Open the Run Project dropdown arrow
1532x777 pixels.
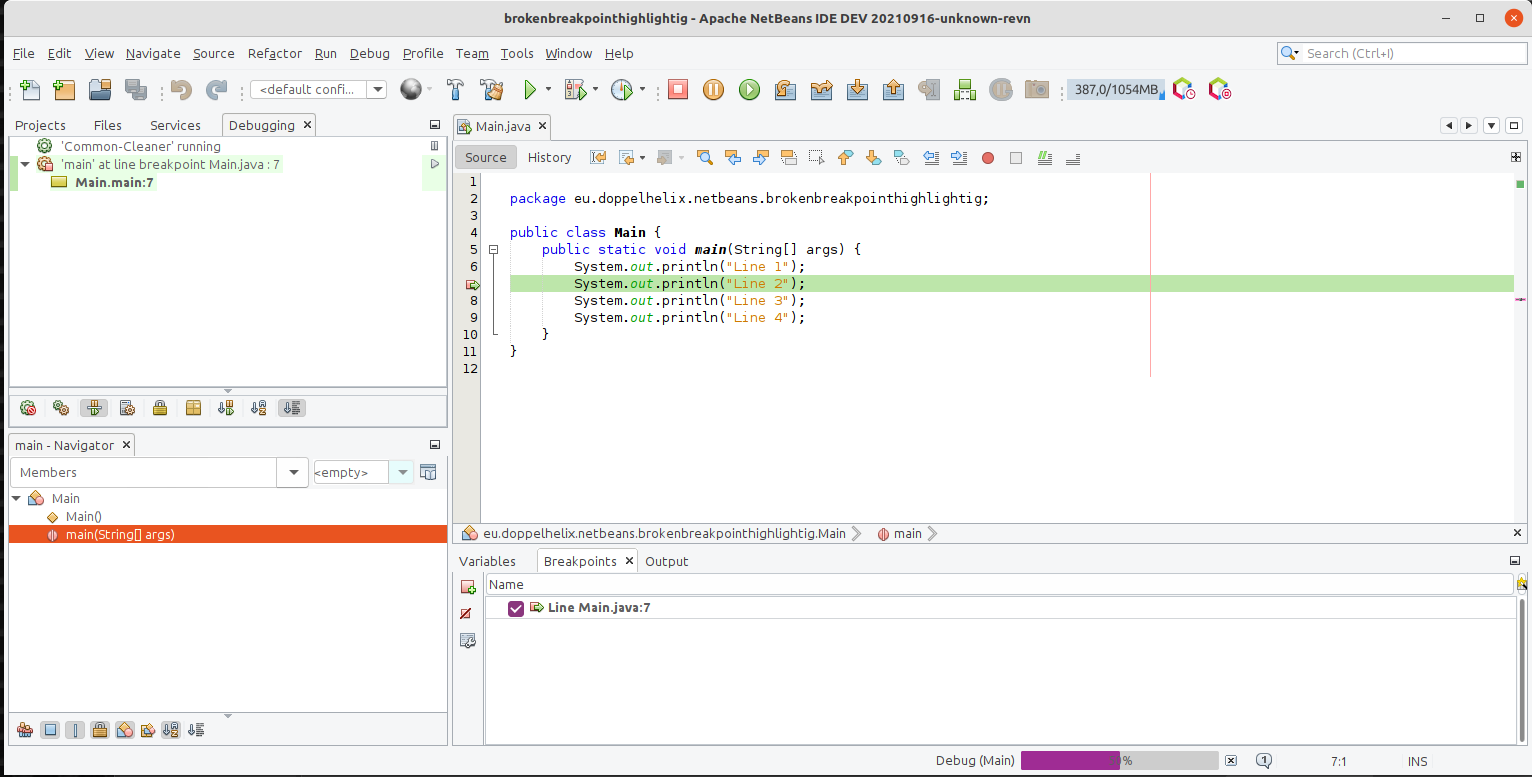548,90
